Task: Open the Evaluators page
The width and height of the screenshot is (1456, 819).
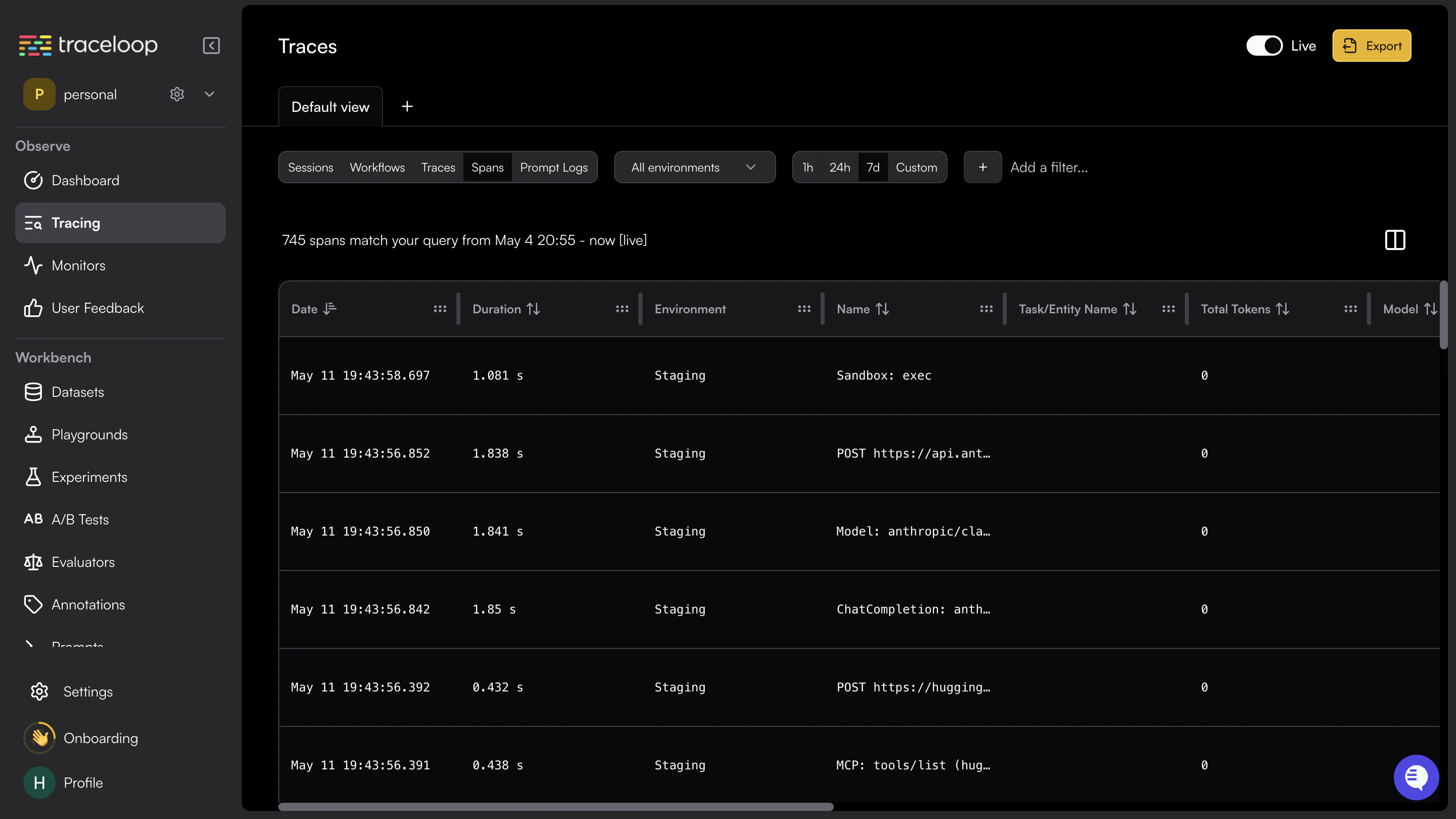Action: coord(120,562)
